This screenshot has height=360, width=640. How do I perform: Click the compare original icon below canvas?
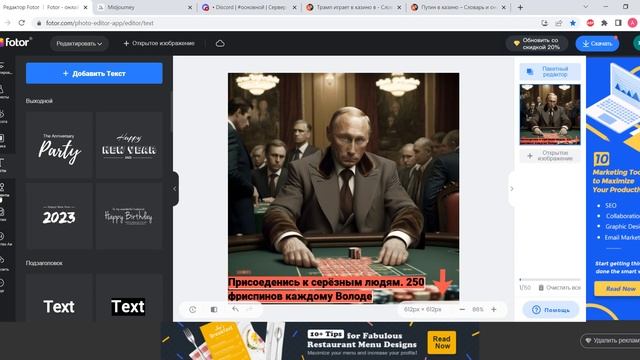click(214, 309)
